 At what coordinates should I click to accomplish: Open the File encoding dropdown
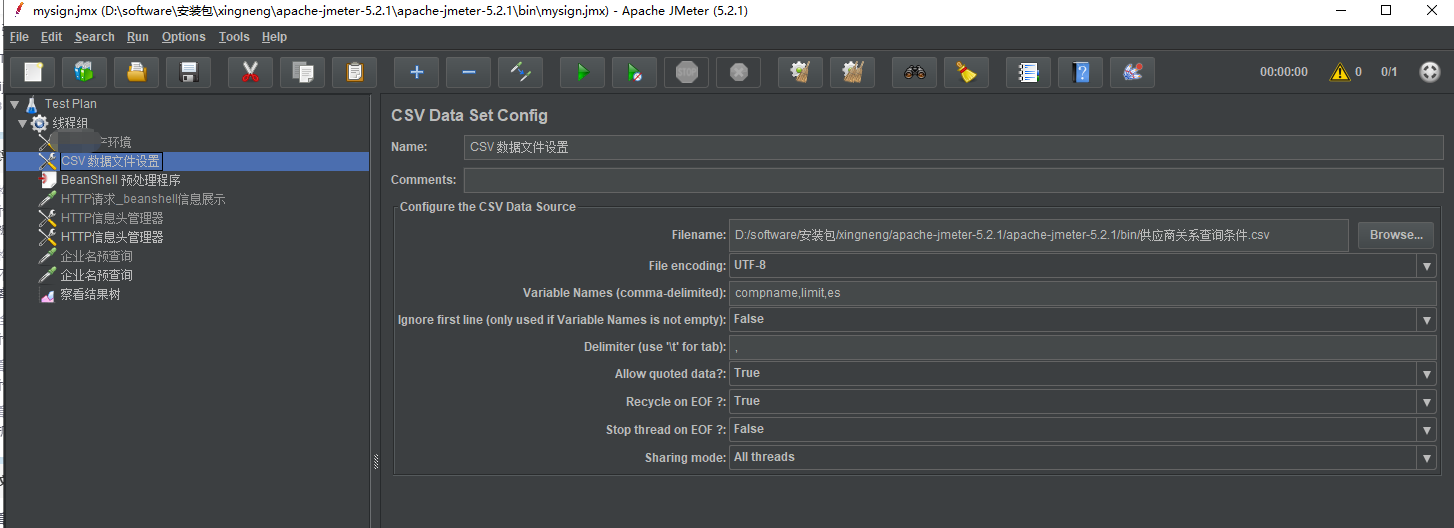[x=1426, y=266]
